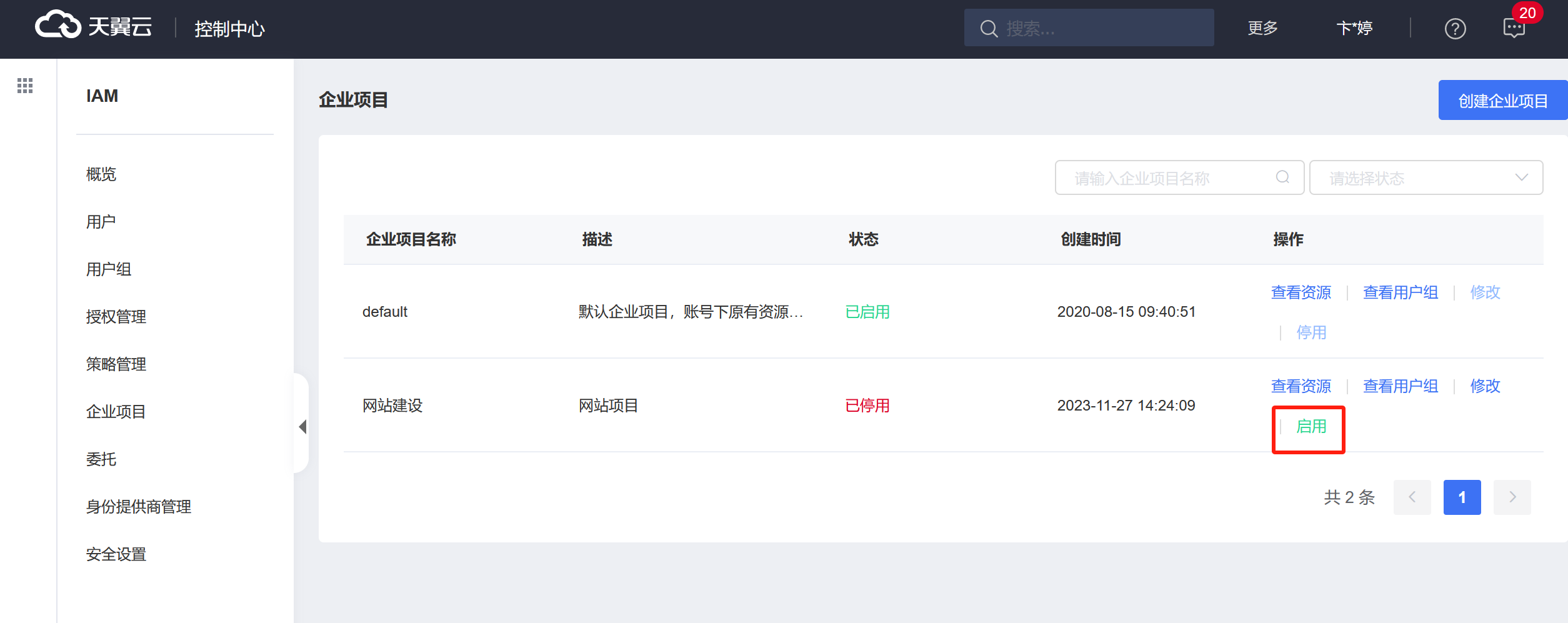
Task: Click the 创建企业项目 button
Action: pyautogui.click(x=1502, y=101)
